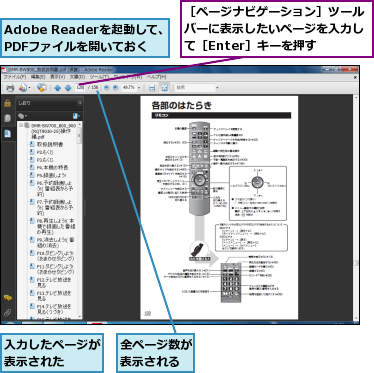
Task: Click the Create/Export PDF toolbar icon
Action: (x=23, y=88)
